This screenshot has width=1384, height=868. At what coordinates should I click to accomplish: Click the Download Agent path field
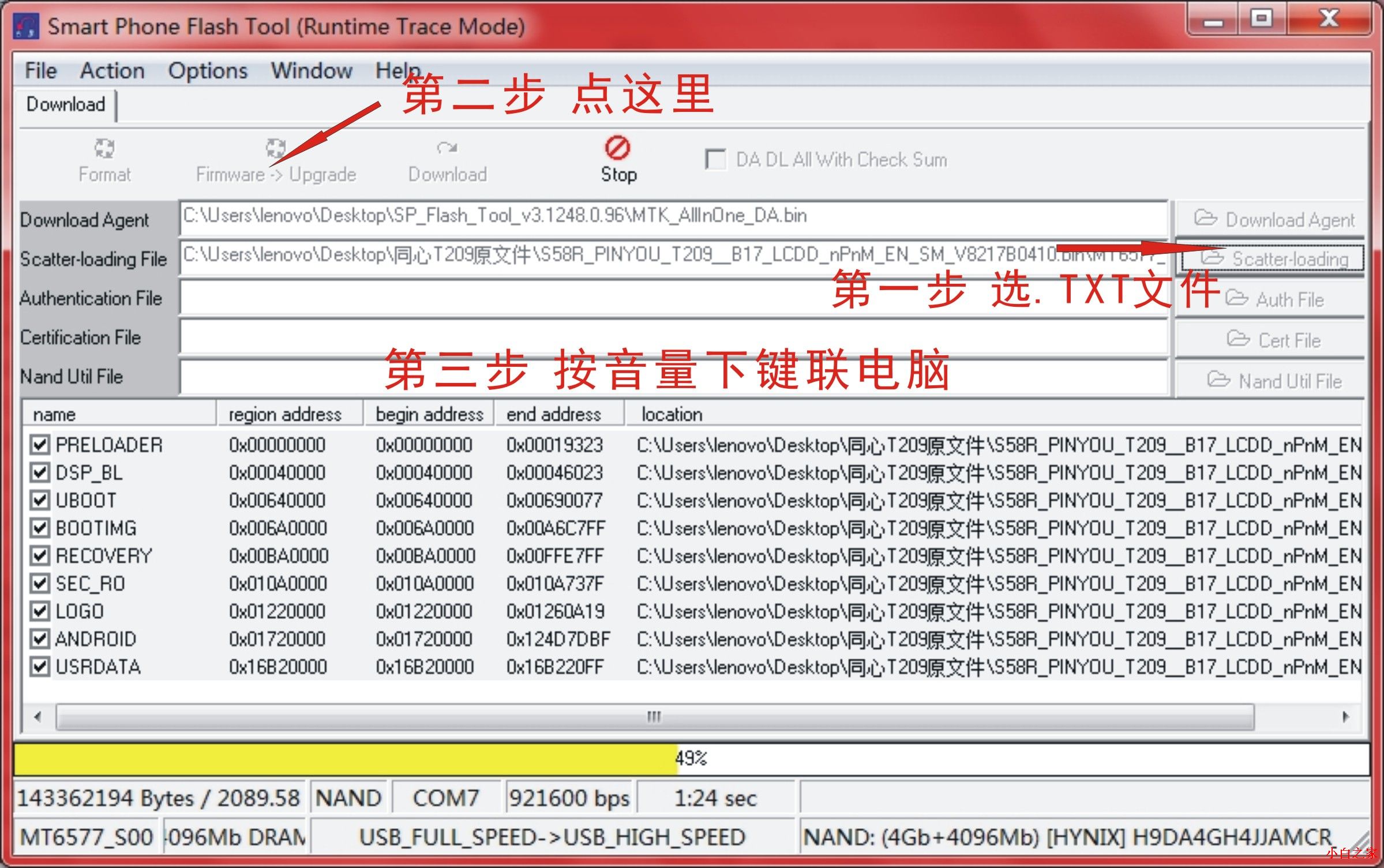673,218
